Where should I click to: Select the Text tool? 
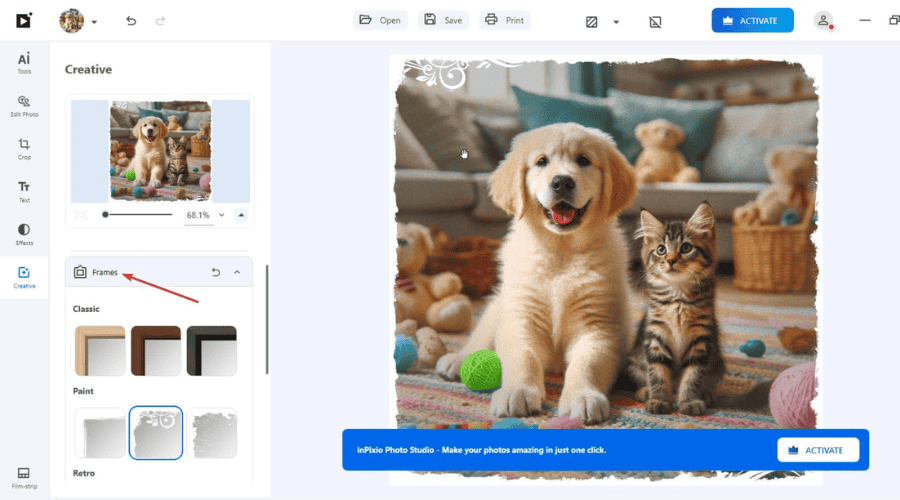[24, 192]
